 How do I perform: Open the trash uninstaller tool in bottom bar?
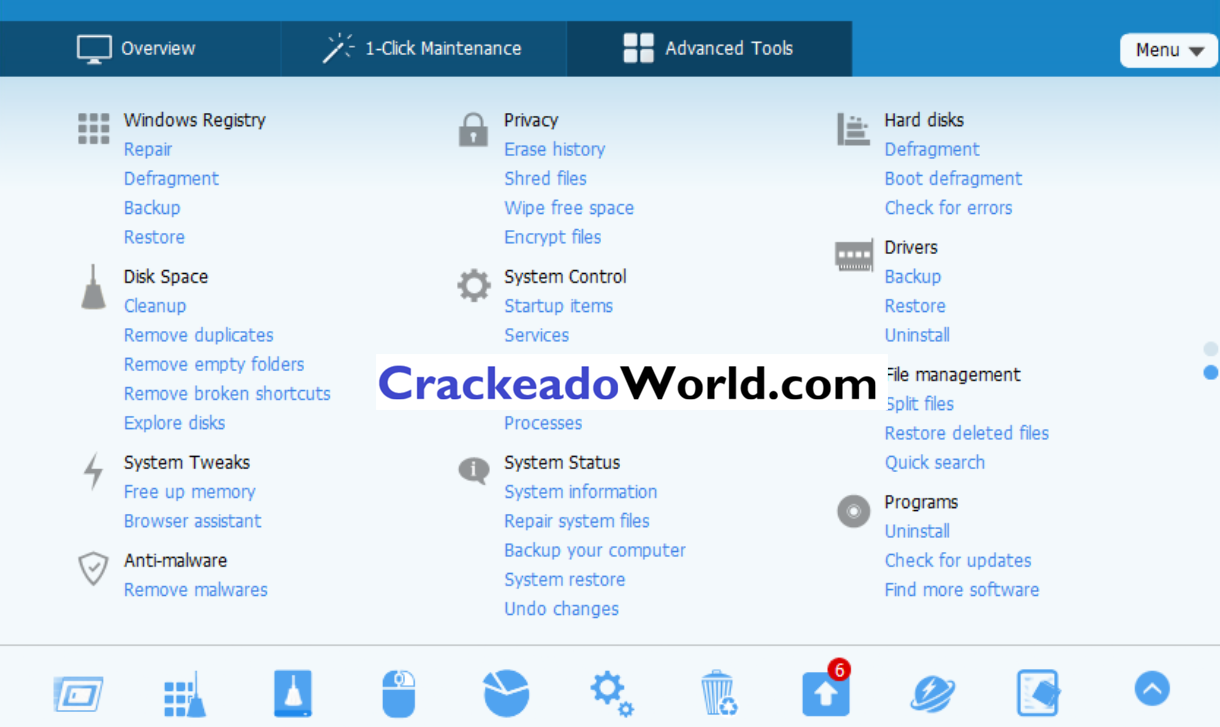[x=718, y=694]
